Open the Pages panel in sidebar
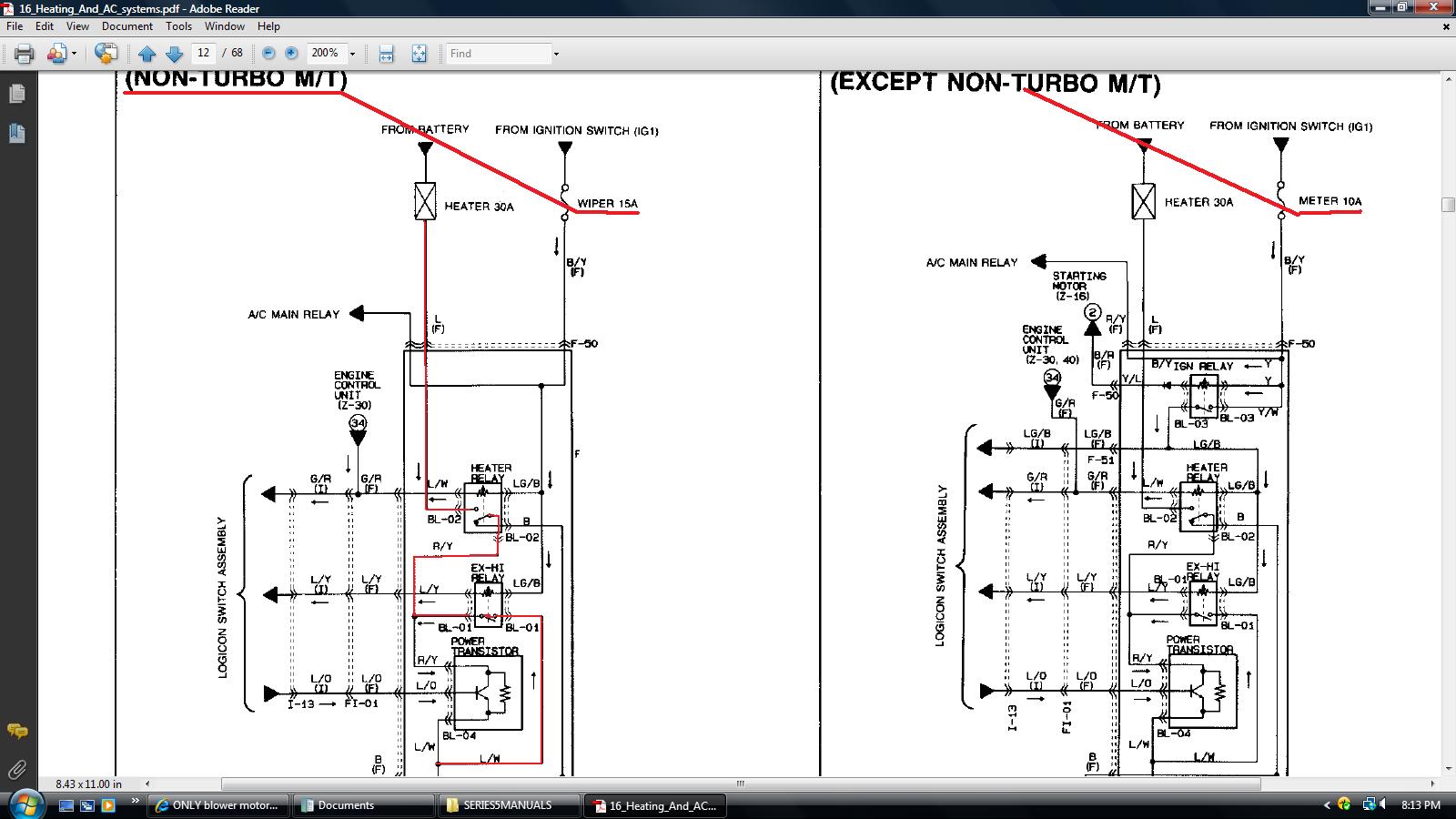This screenshot has height=819, width=1456. coord(16,94)
